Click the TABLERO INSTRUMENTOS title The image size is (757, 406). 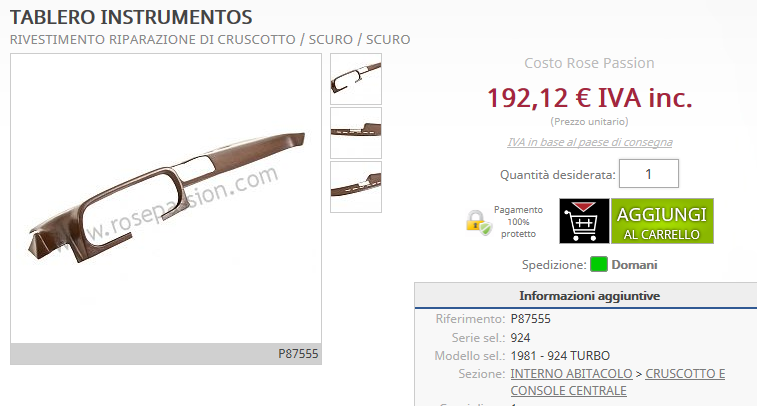point(131,17)
